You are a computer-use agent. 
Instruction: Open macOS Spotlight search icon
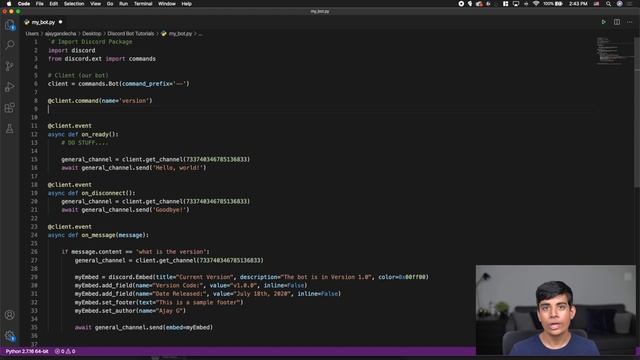pos(608,4)
